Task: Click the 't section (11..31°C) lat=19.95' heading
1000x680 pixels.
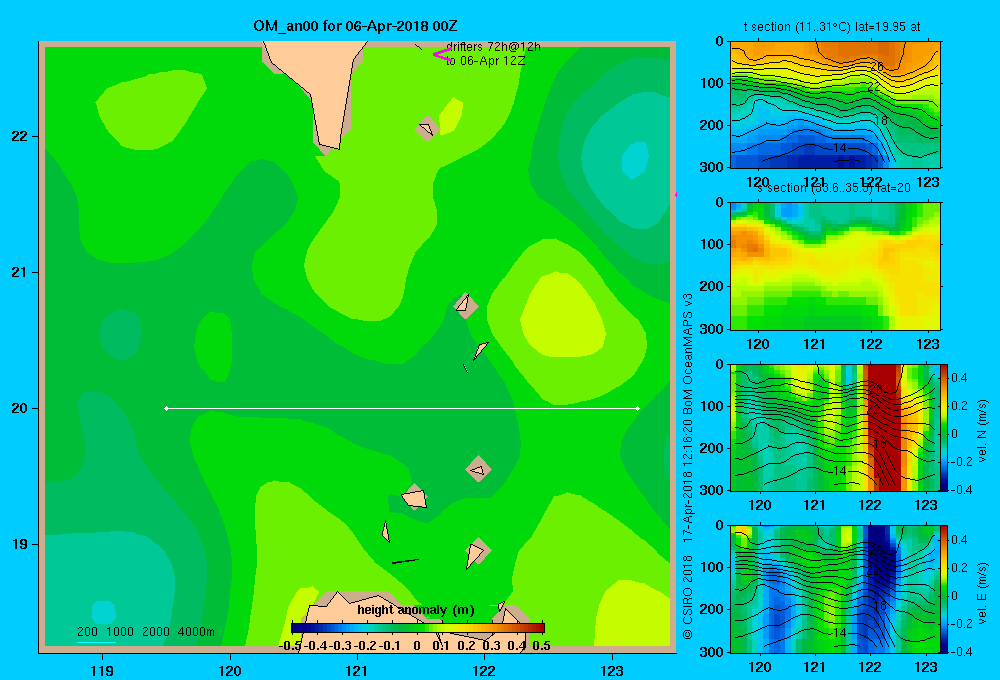Action: pos(832,27)
